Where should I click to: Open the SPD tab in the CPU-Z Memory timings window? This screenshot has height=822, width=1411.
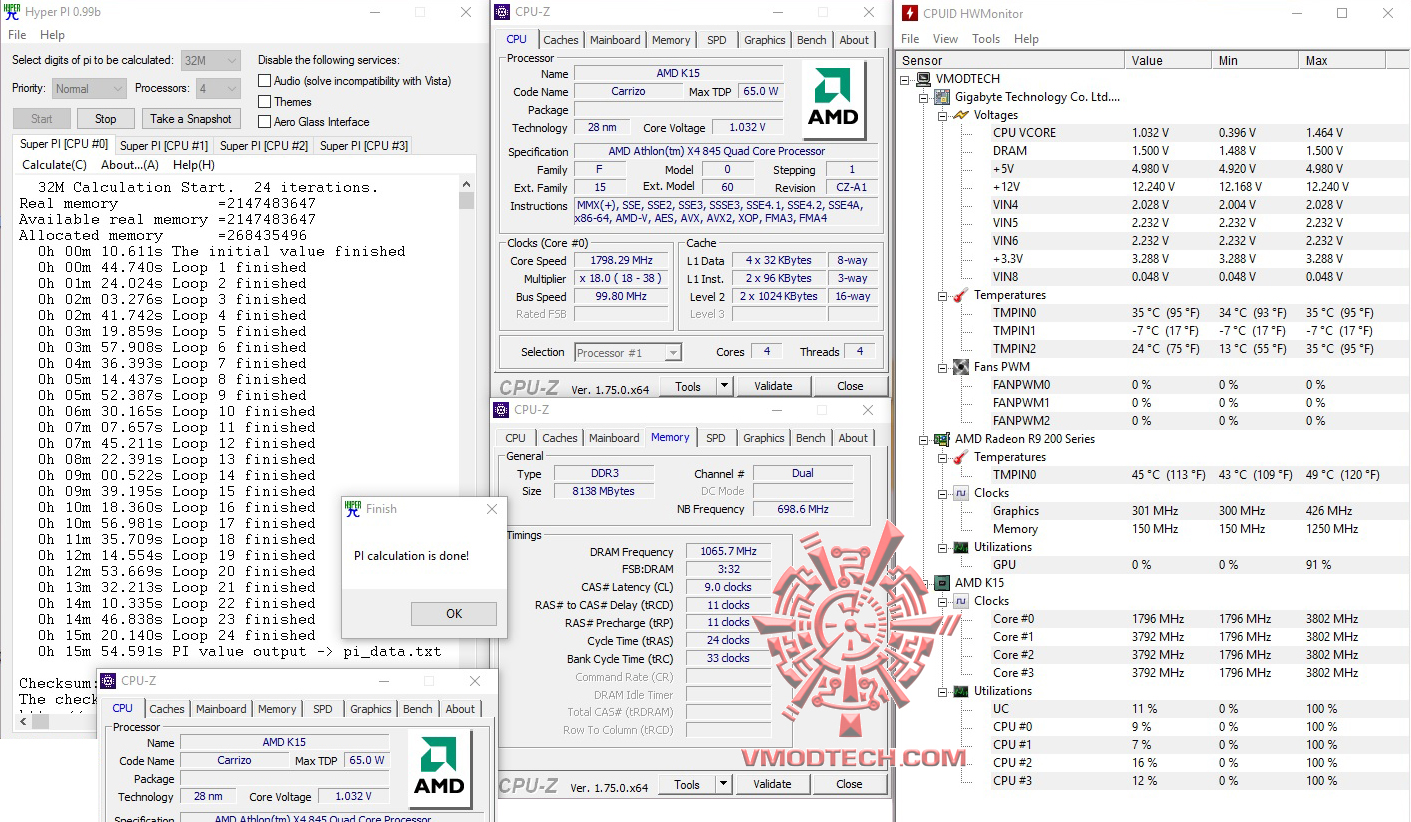tap(716, 438)
